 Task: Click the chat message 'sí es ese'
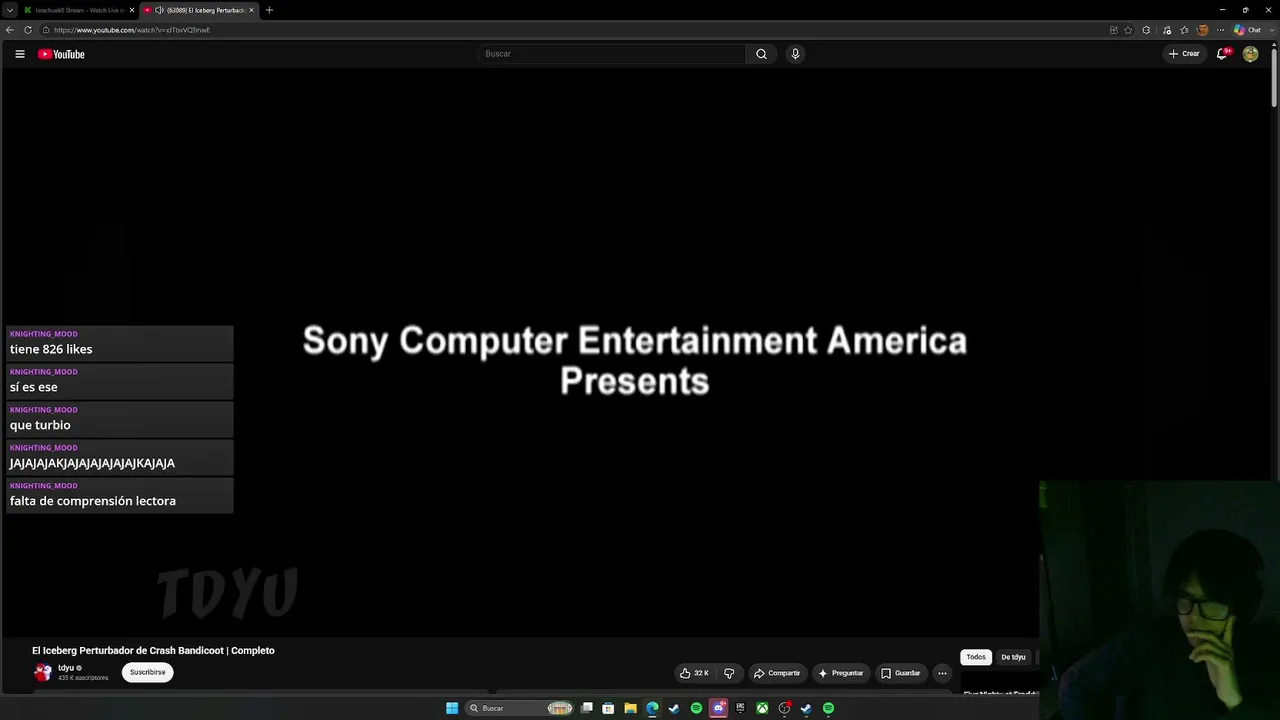[34, 387]
